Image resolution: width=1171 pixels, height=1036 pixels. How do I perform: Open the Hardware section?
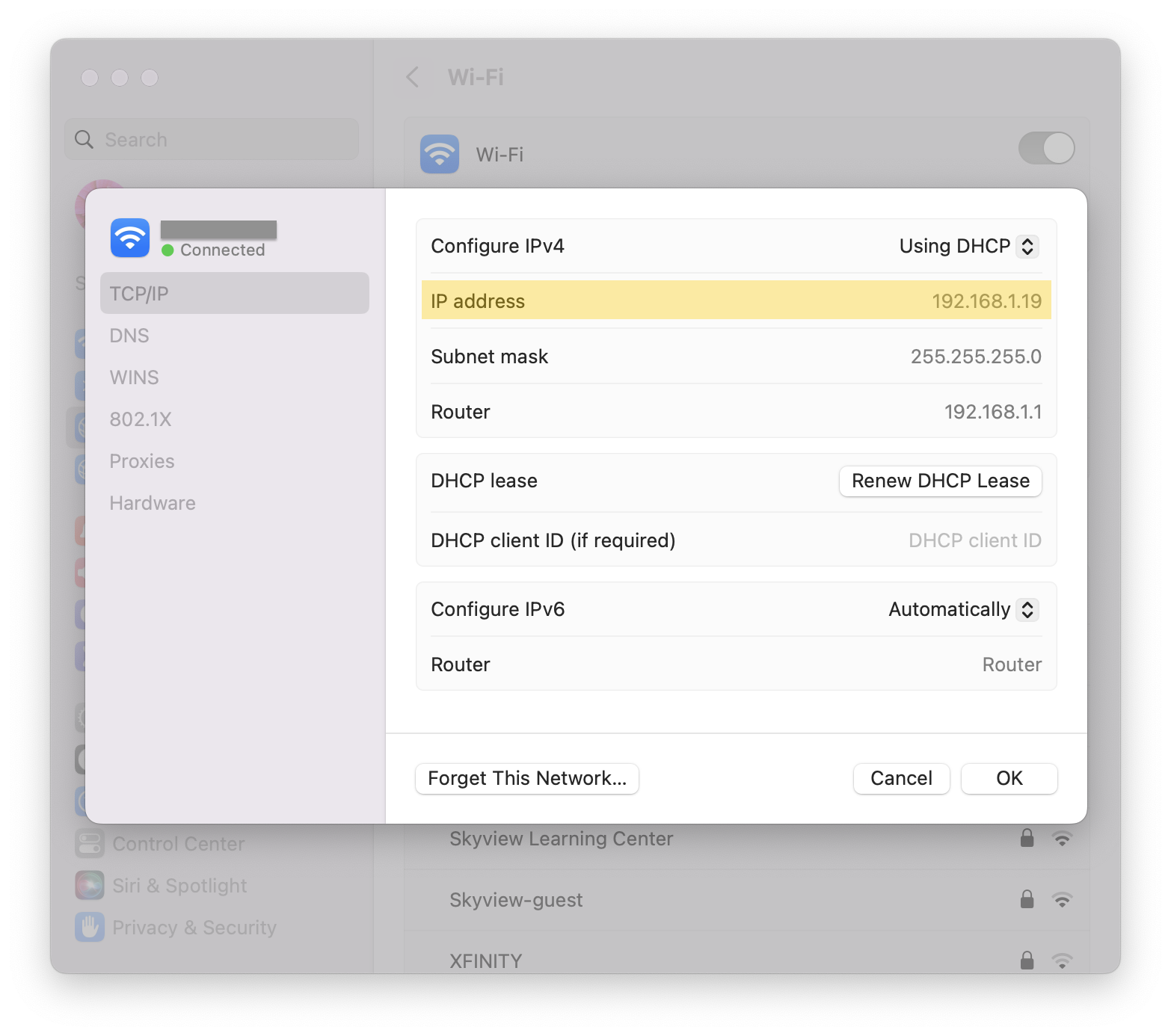[153, 503]
